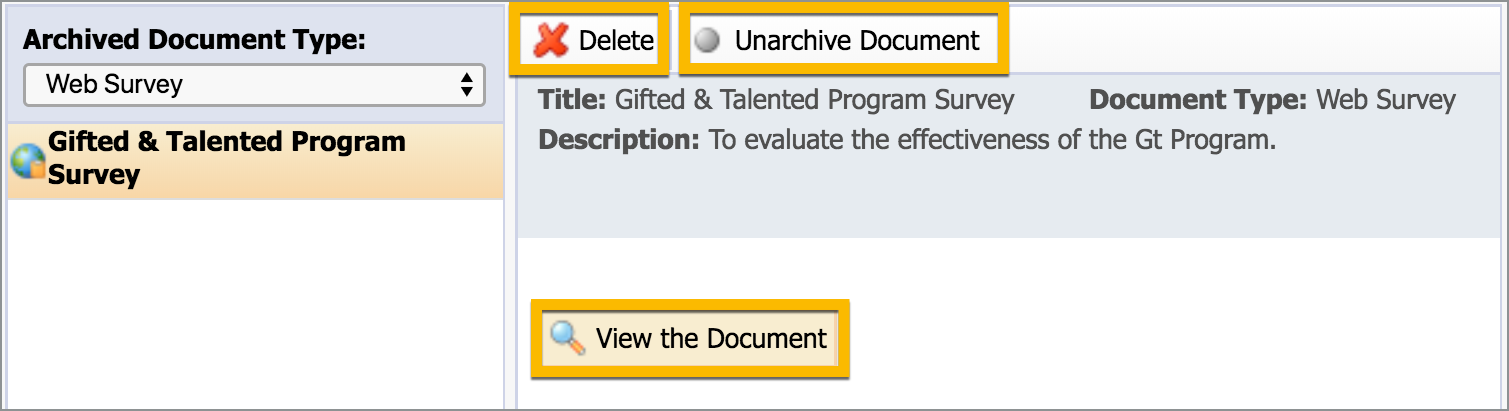Click the magnifying glass View icon
This screenshot has width=1509, height=411.
[568, 338]
